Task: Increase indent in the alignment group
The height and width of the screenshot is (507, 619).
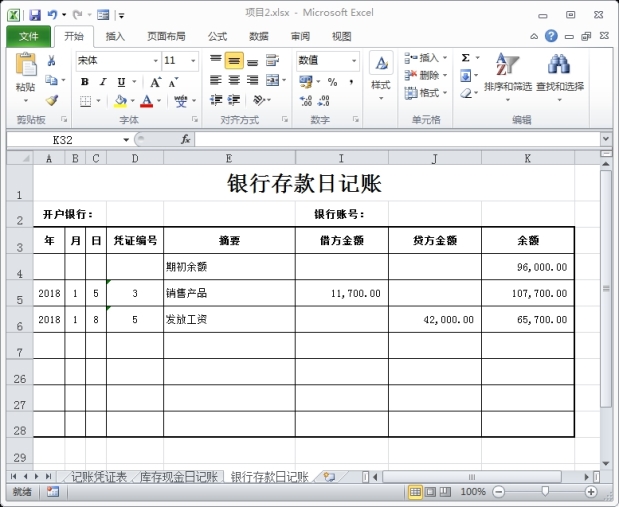Action: click(x=234, y=100)
